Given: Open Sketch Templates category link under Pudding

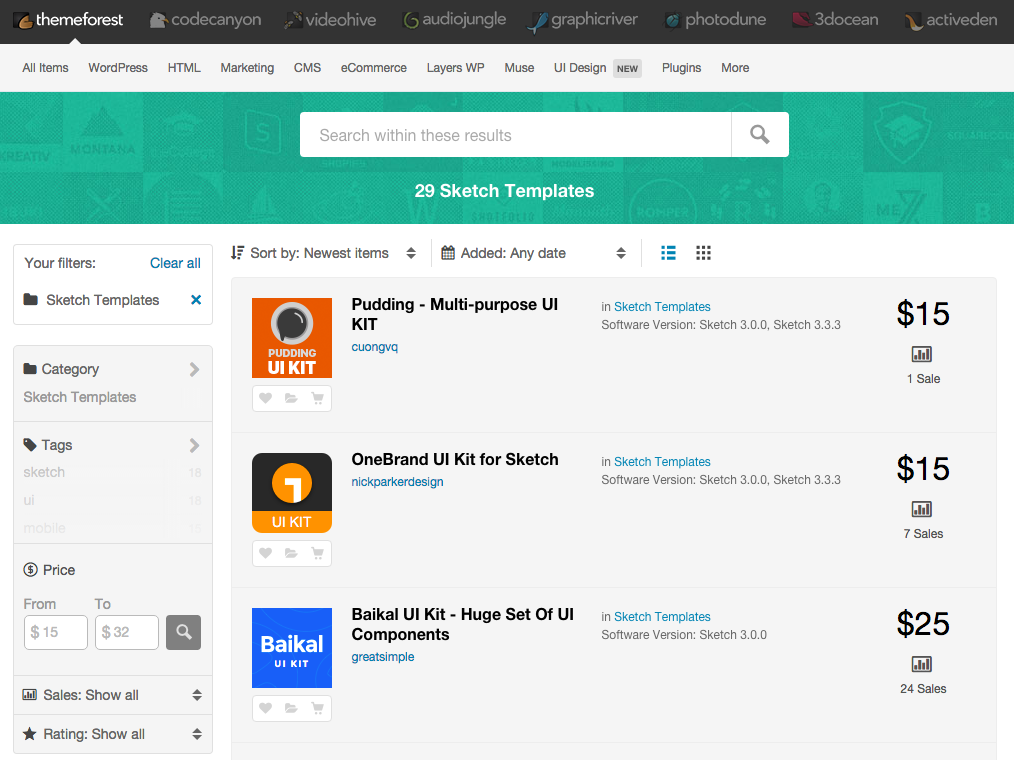Looking at the screenshot, I should coord(662,307).
